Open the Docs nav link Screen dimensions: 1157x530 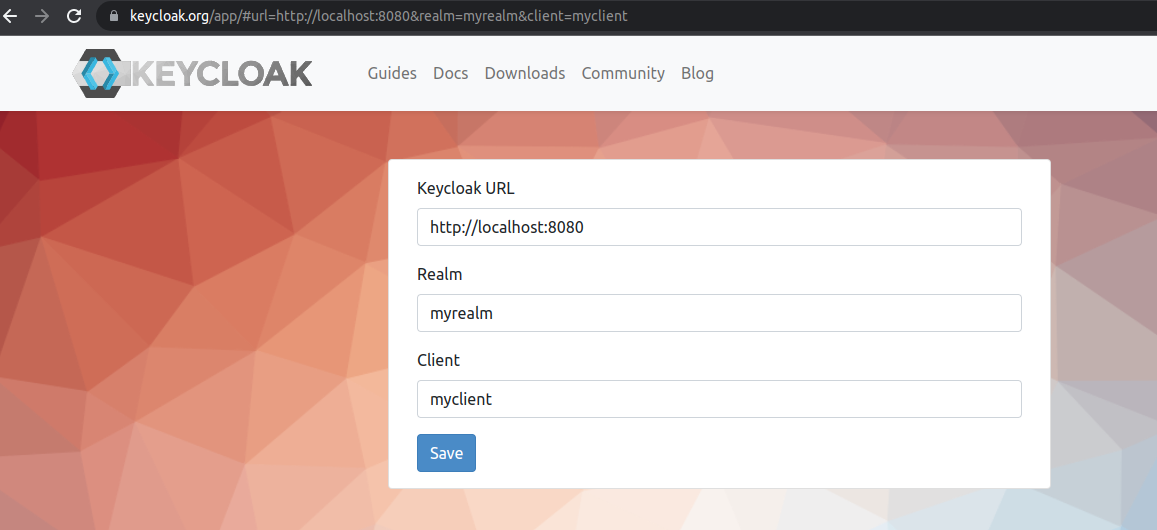[x=451, y=73]
